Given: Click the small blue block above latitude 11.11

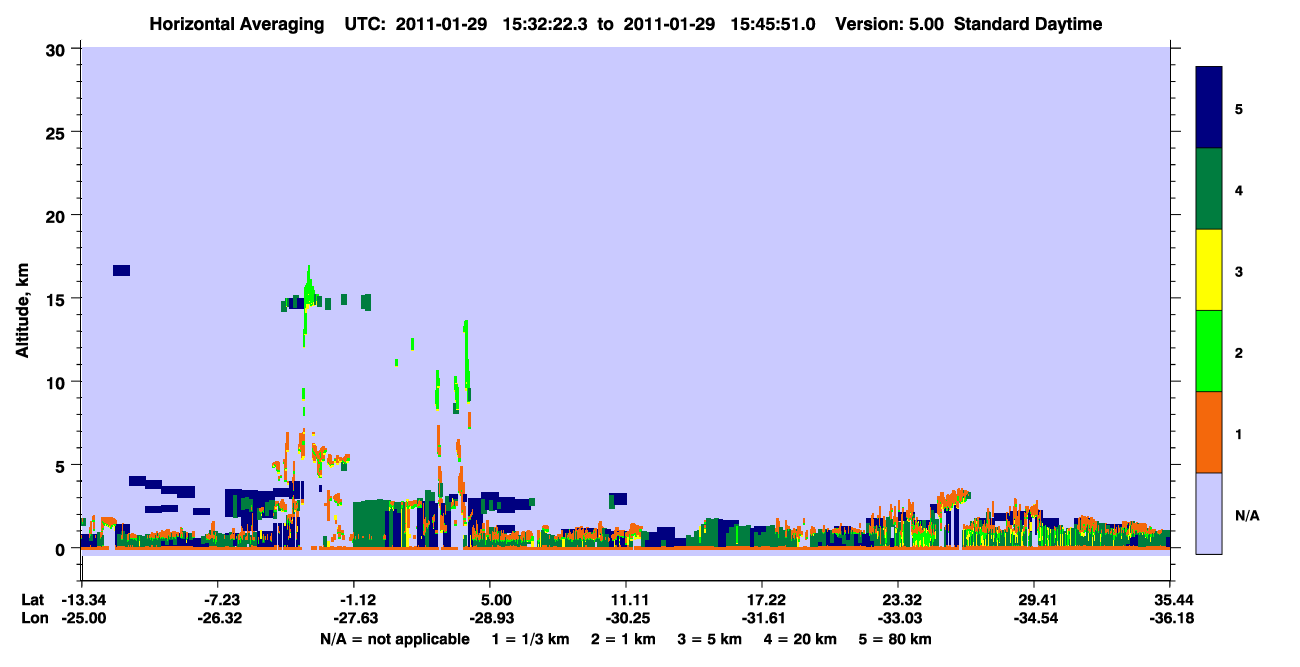Looking at the screenshot, I should tap(619, 499).
